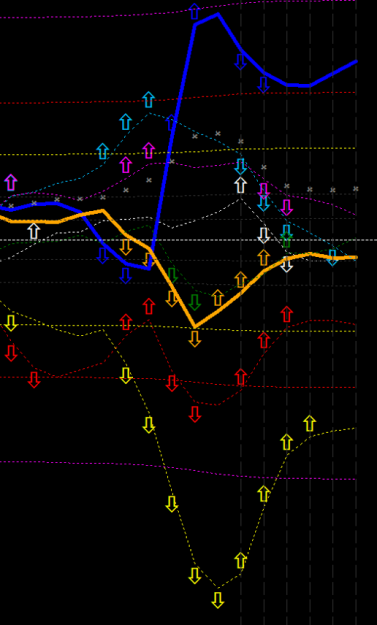Image resolution: width=377 pixels, height=625 pixels.
Task: Select the lowest dark blue down arrow
Action: (x=126, y=276)
